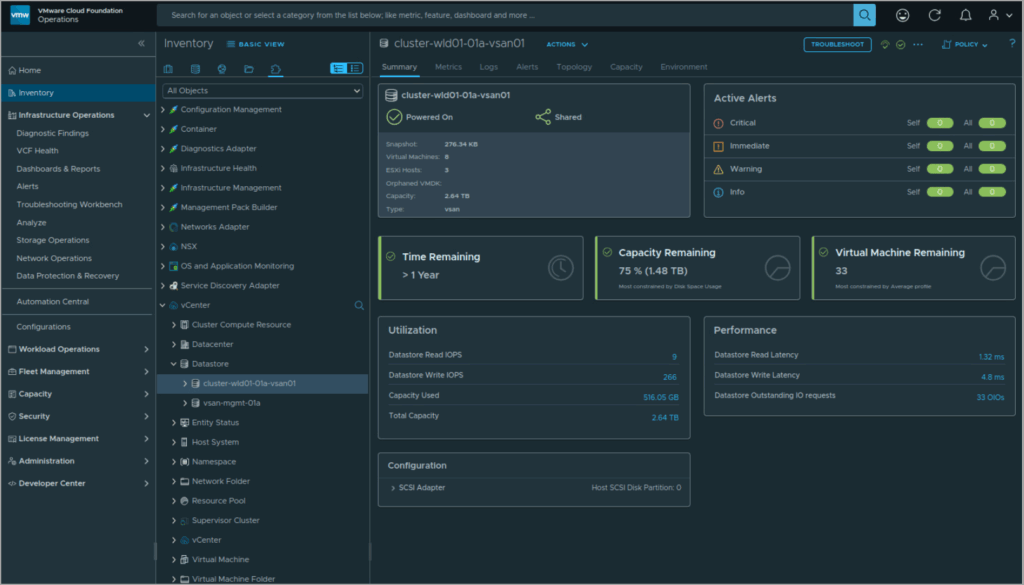Open the user account menu
1024x585 pixels.
tap(1000, 15)
